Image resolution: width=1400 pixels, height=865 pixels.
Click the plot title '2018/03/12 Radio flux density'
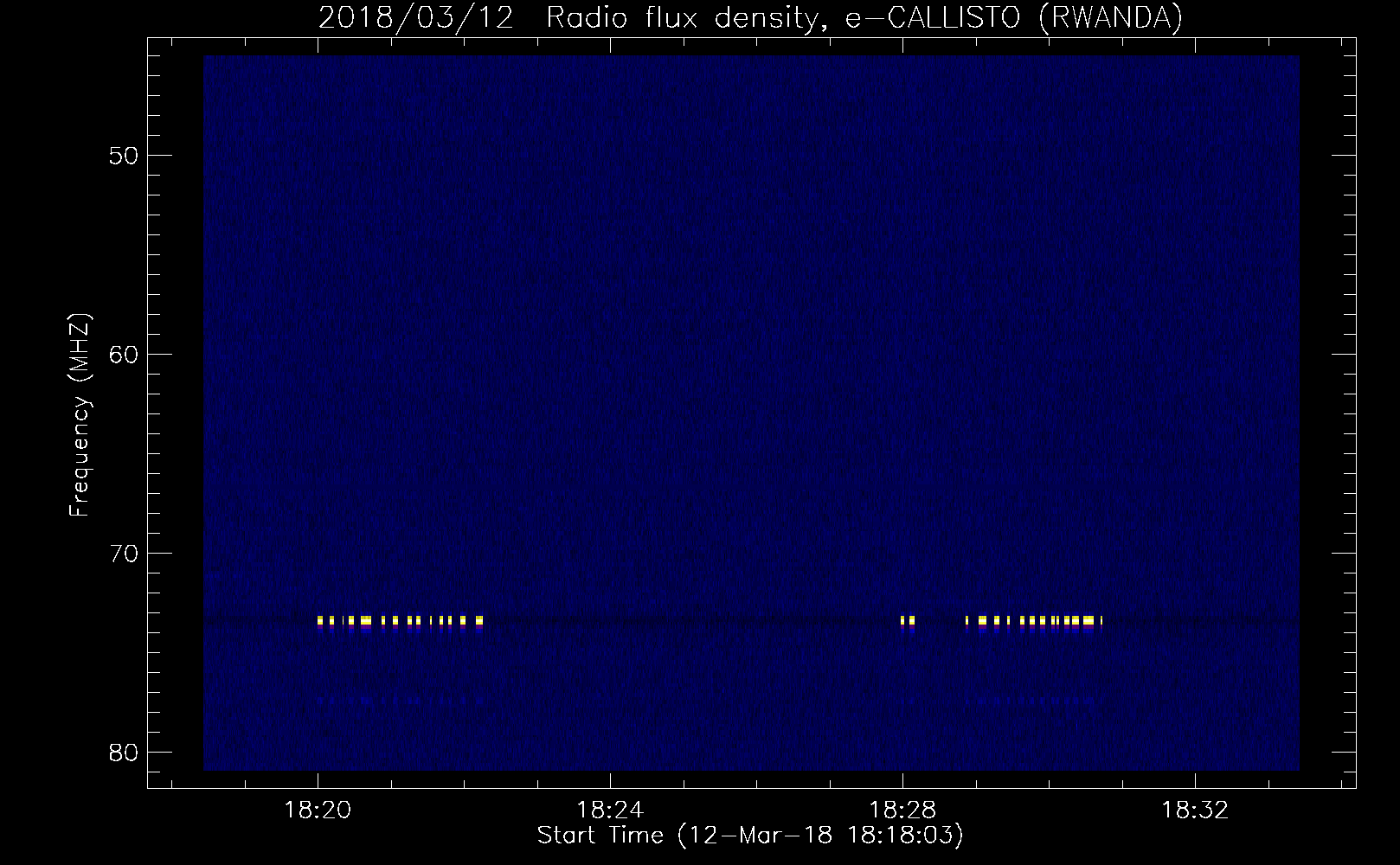point(749,18)
